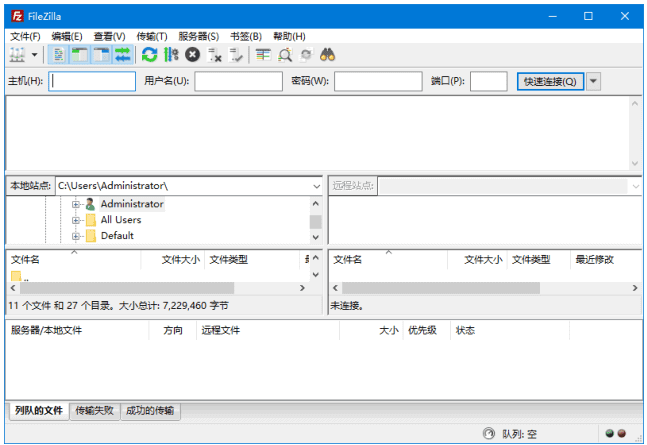
Task: Sort local files by 文件类型 column
Action: tap(253, 260)
